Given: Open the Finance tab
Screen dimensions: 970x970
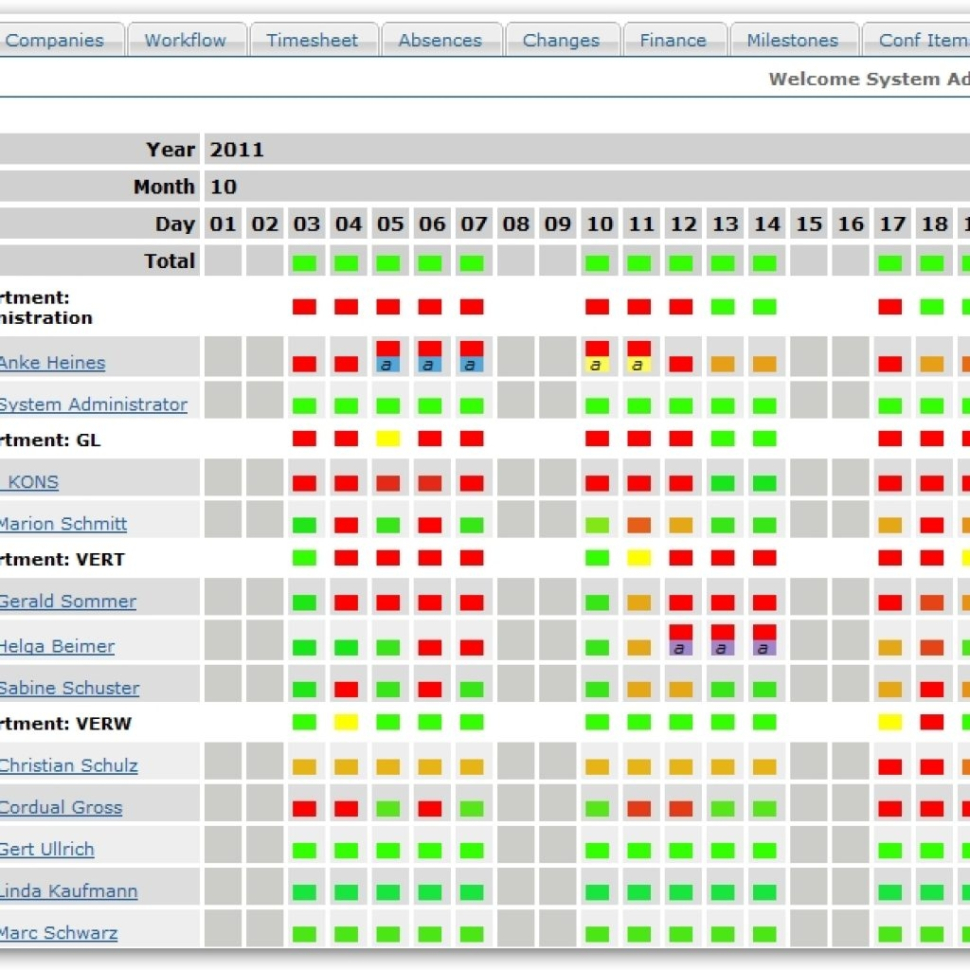Looking at the screenshot, I should tap(672, 40).
